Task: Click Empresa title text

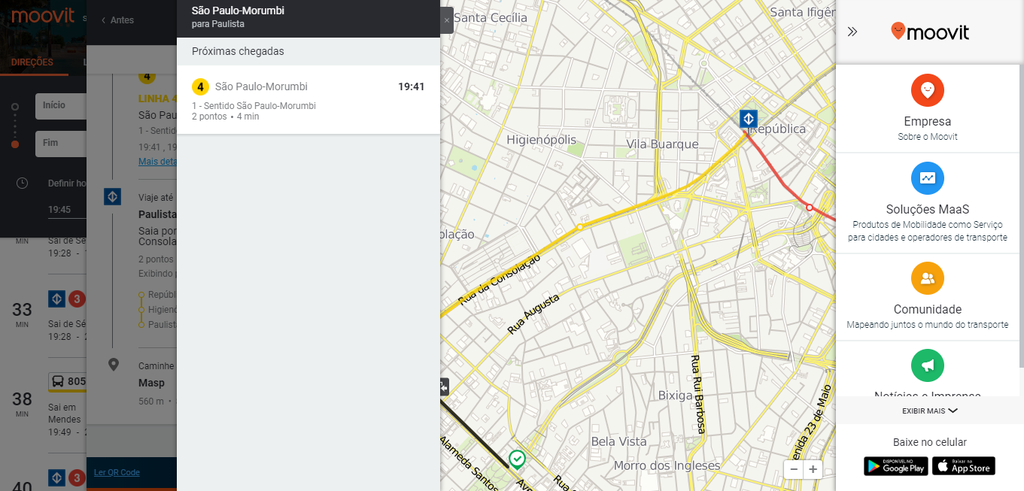Action: pyautogui.click(x=927, y=121)
